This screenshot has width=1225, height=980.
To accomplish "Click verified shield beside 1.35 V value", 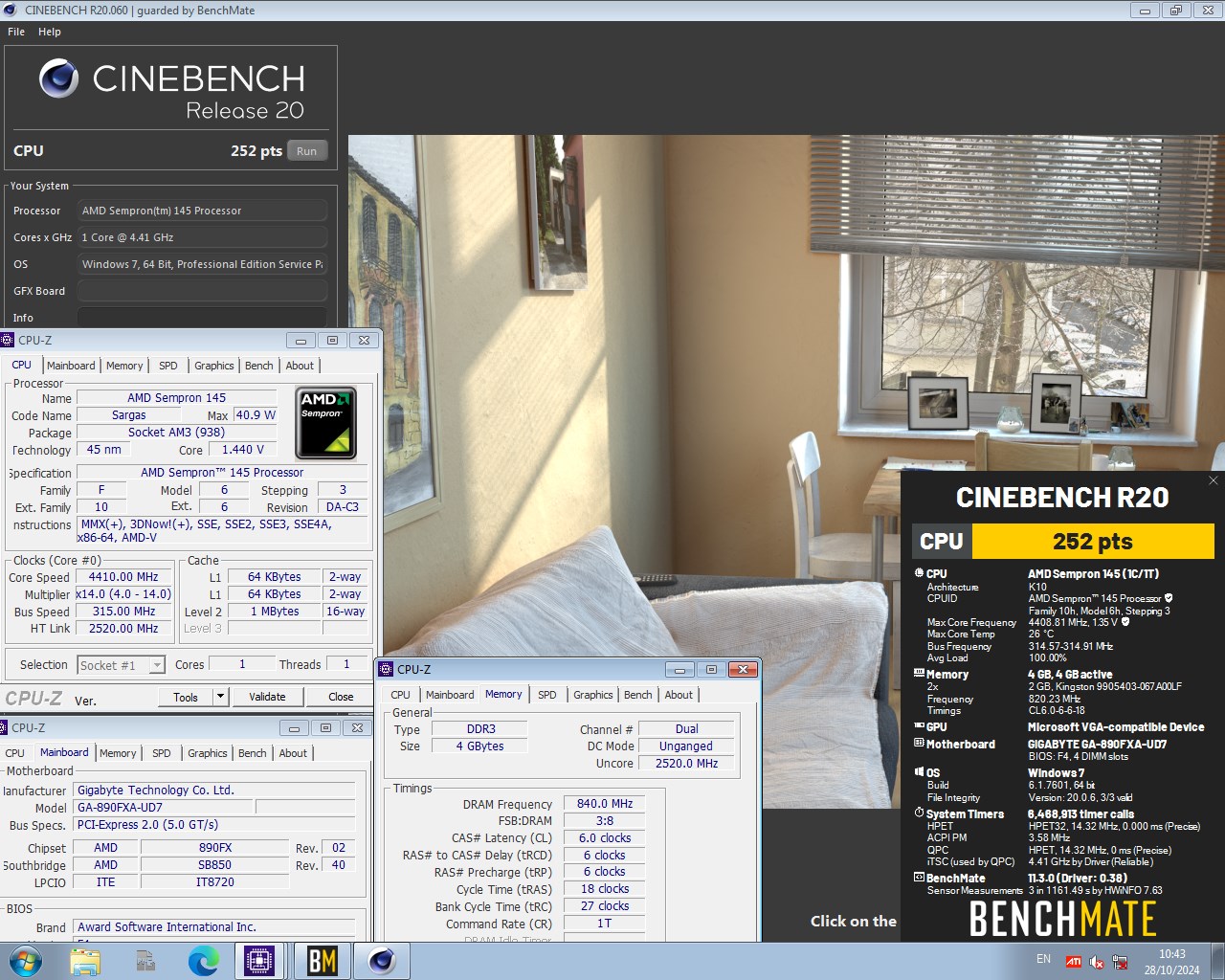I will pos(1125,622).
